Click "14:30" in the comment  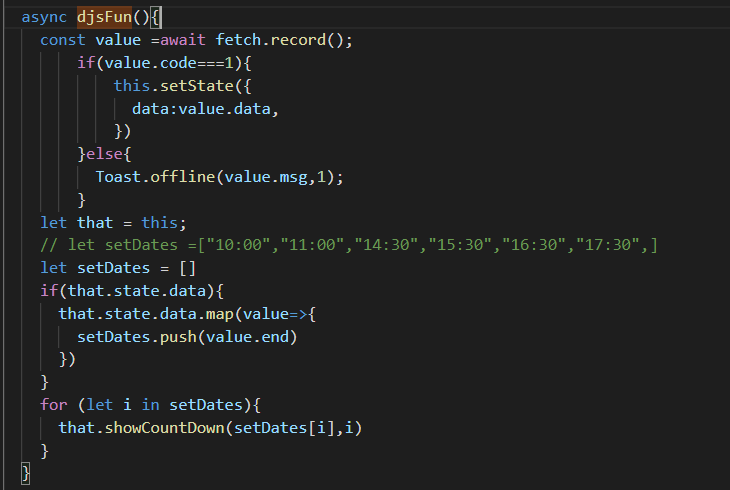coord(386,245)
